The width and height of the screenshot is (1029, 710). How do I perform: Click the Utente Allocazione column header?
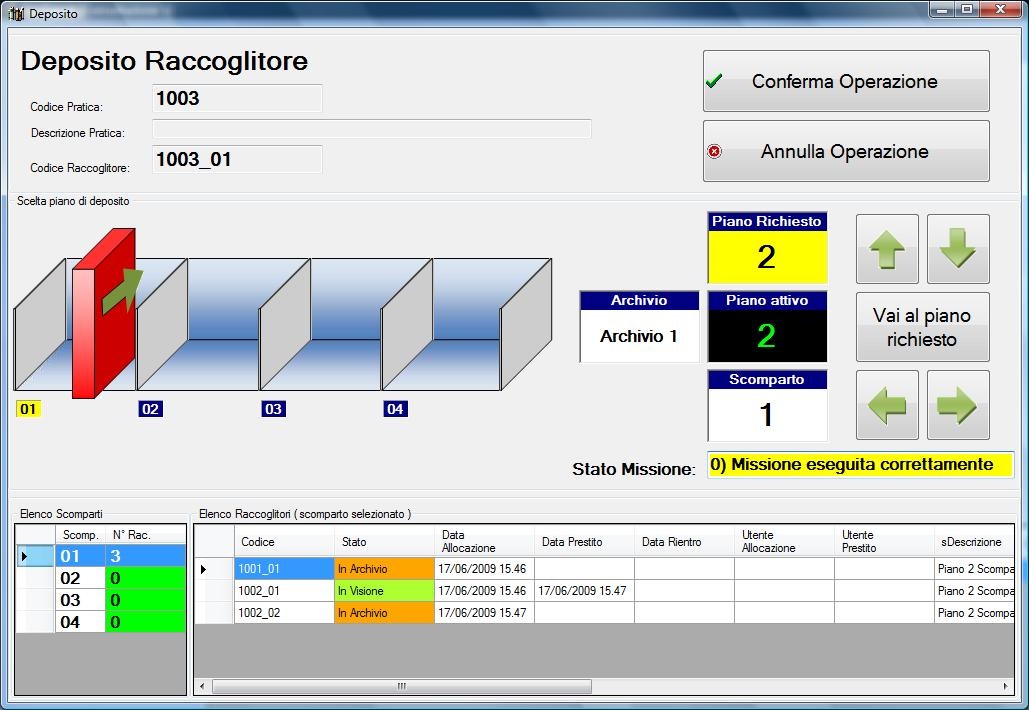point(784,541)
